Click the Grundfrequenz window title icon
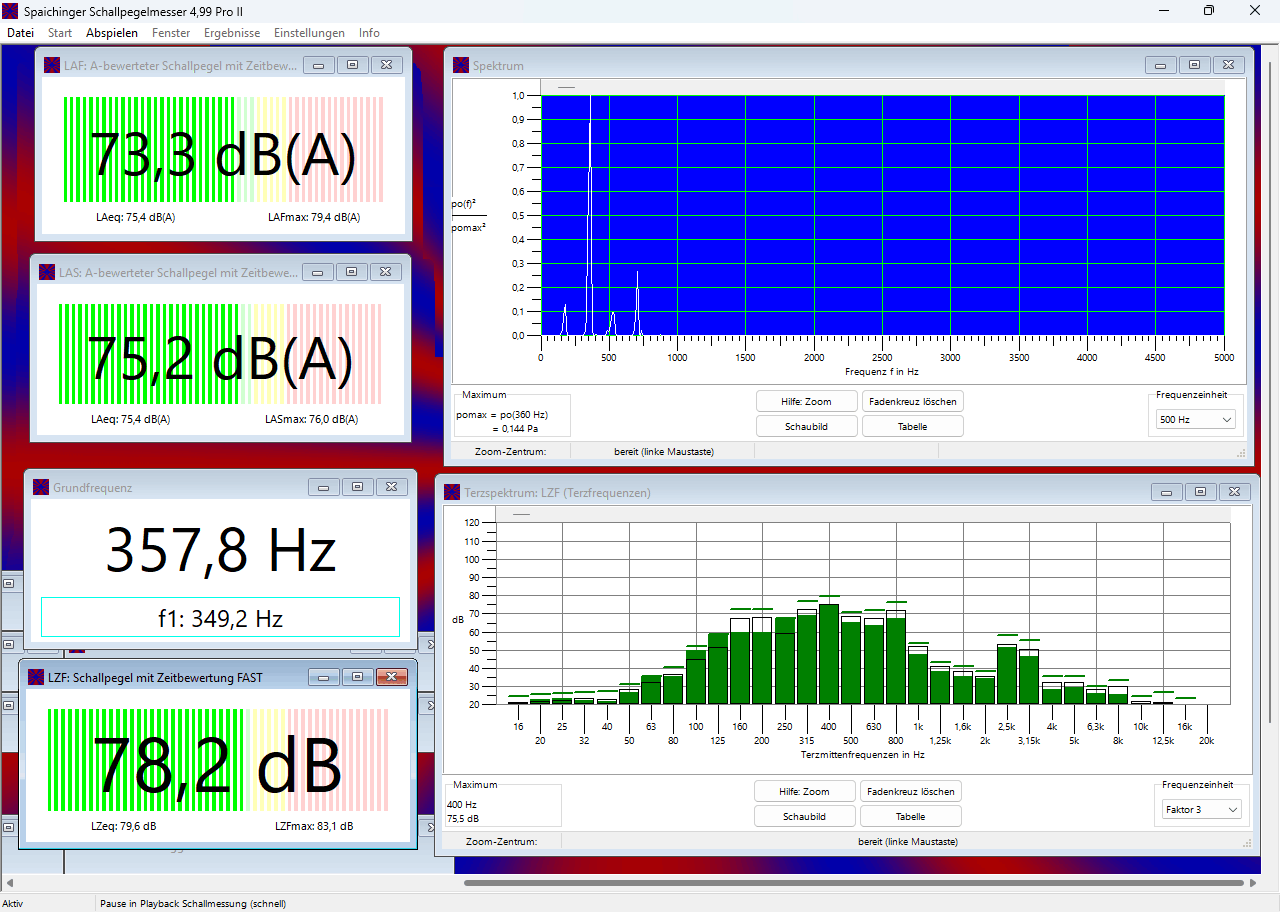Image resolution: width=1280 pixels, height=912 pixels. pos(41,487)
